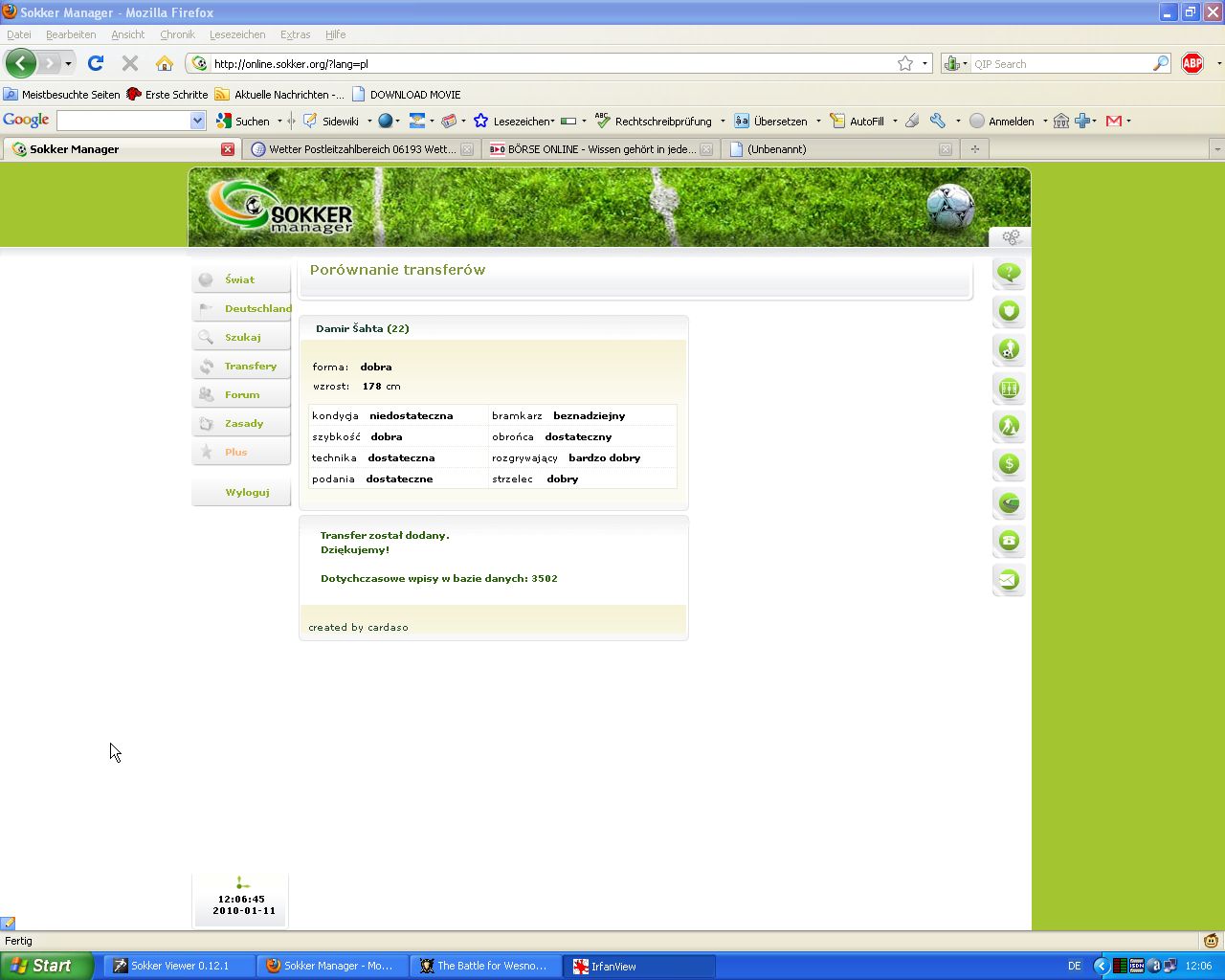The height and width of the screenshot is (980, 1225).
Task: Click the help question mark sidebar icon
Action: pyautogui.click(x=1009, y=273)
